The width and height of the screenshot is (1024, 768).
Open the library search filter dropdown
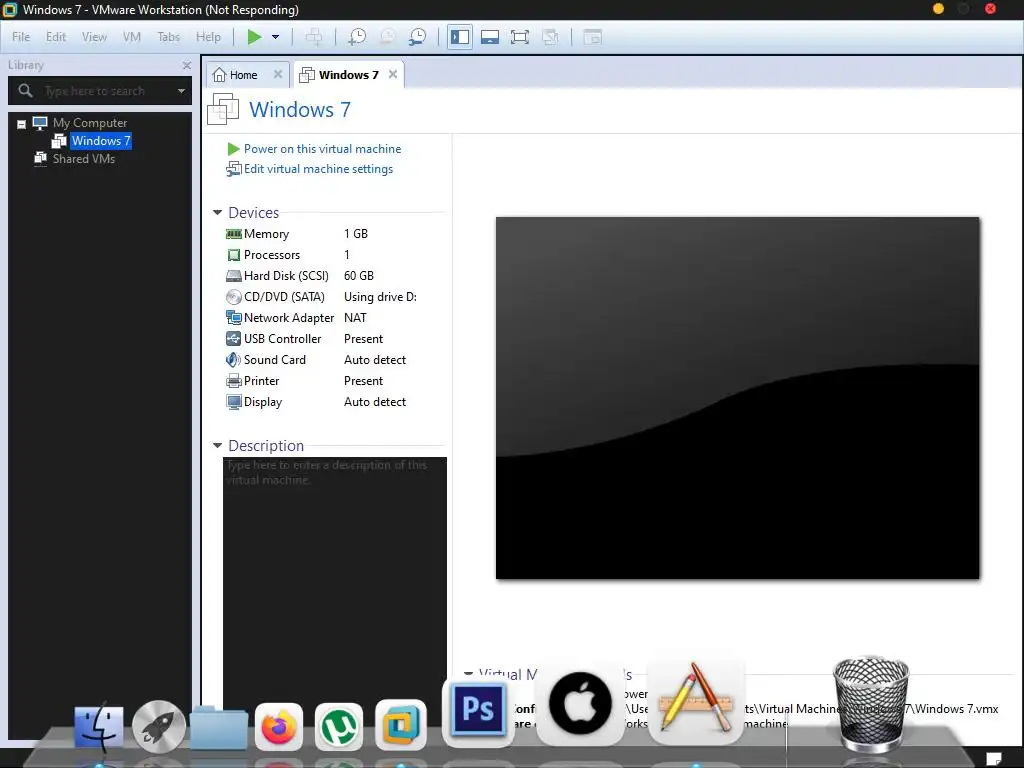pyautogui.click(x=181, y=91)
